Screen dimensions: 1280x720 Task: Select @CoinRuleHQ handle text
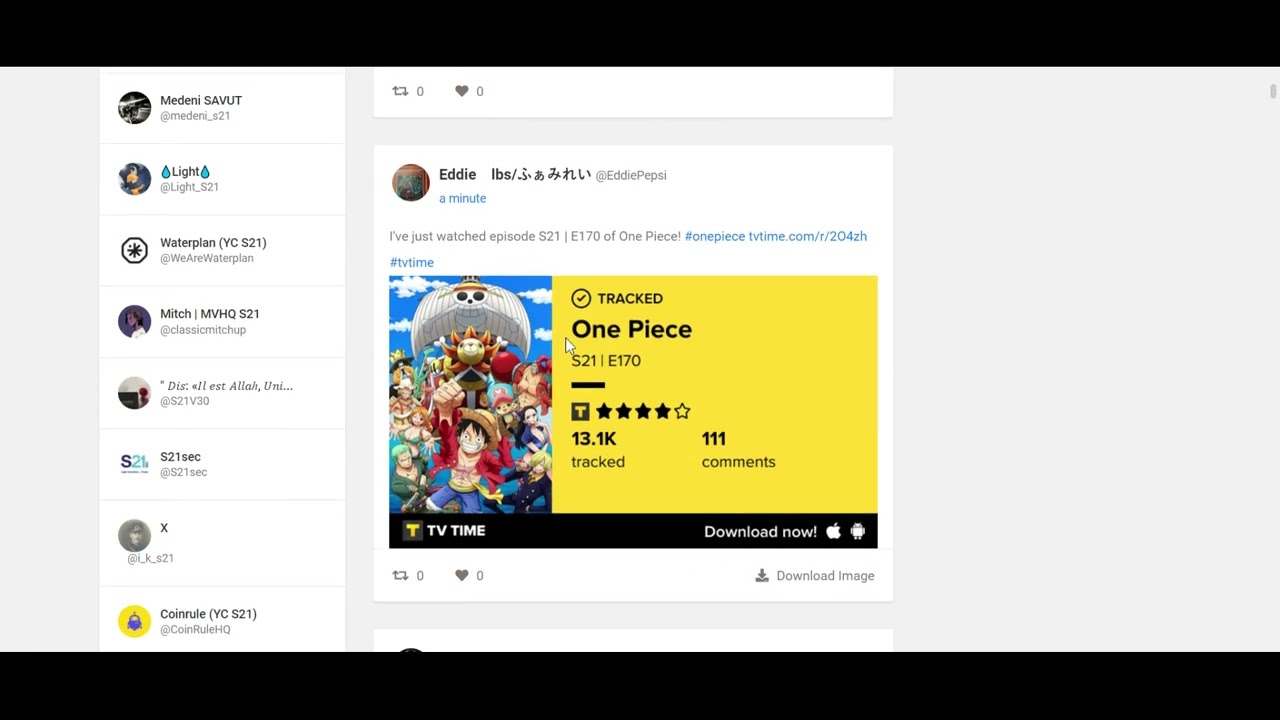coord(195,630)
